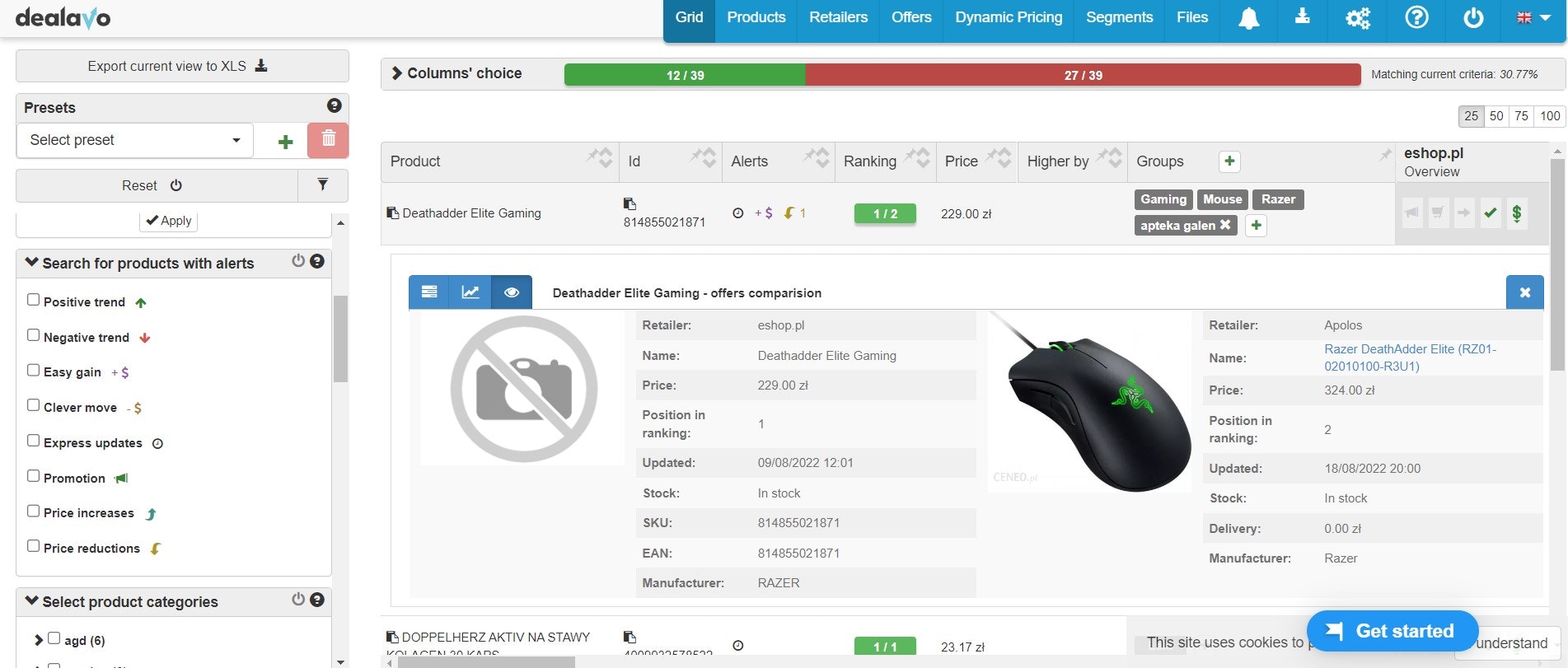Enable Positive trend checkbox
Screen dimensions: 1568x668
(33, 300)
